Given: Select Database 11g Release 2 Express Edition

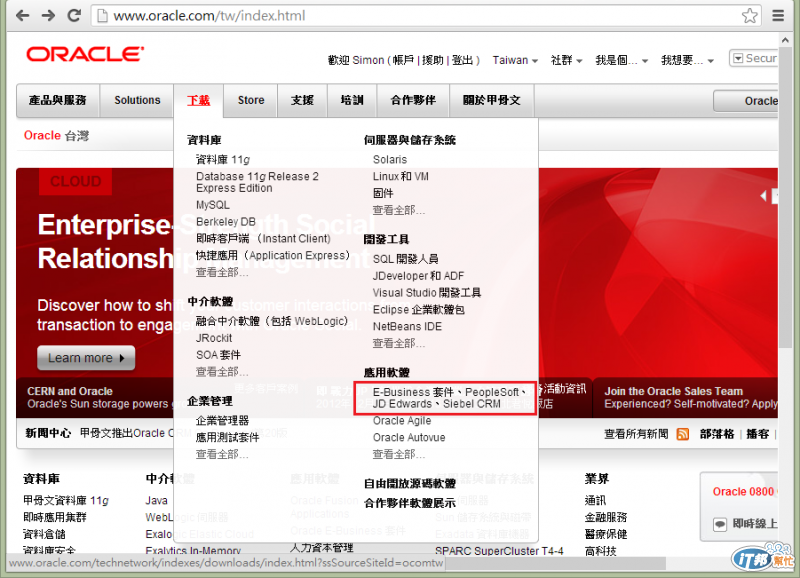Looking at the screenshot, I should (x=257, y=182).
